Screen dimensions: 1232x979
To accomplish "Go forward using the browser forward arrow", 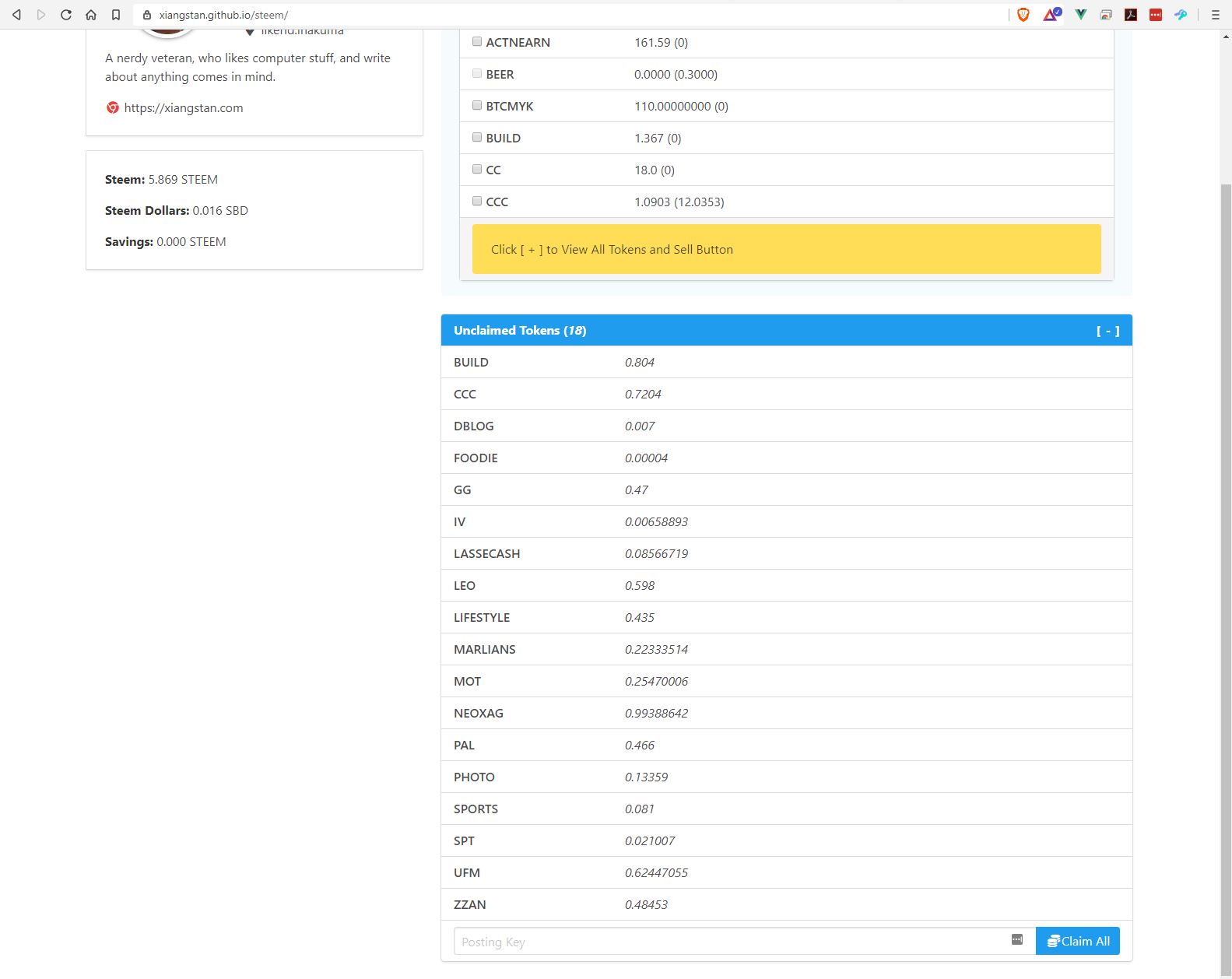I will (x=41, y=15).
